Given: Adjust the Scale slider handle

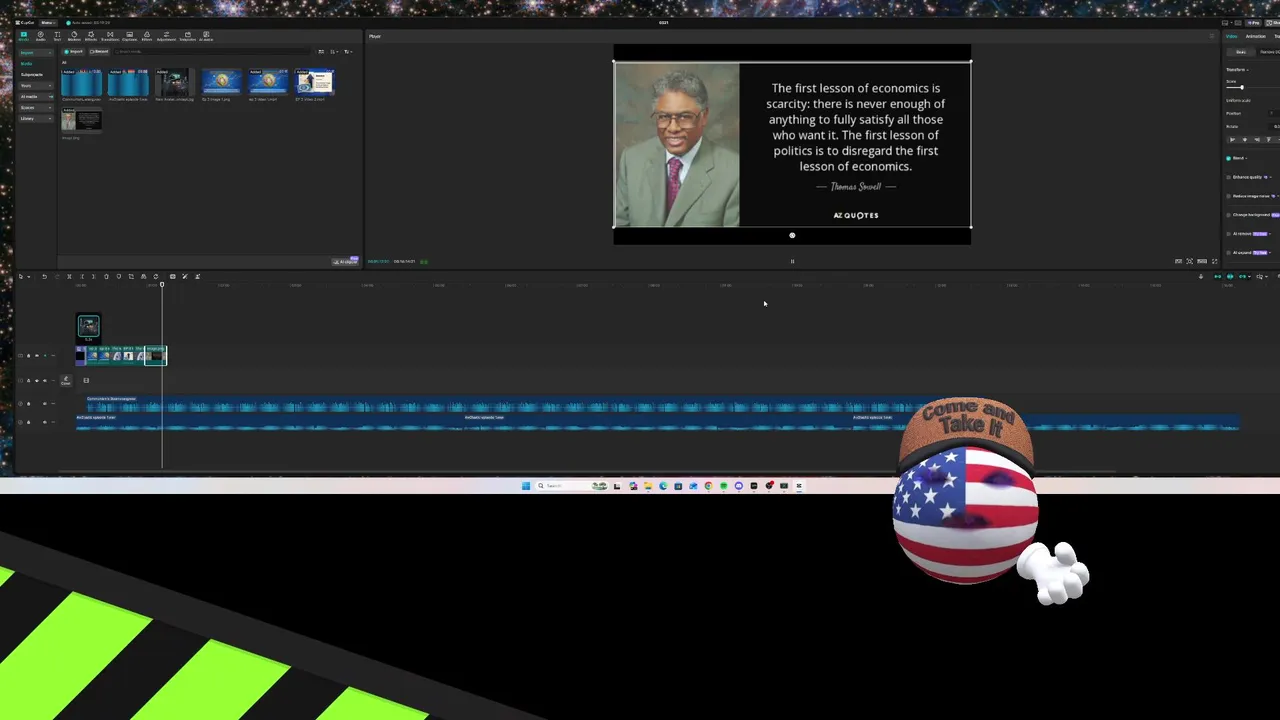Looking at the screenshot, I should [1242, 87].
